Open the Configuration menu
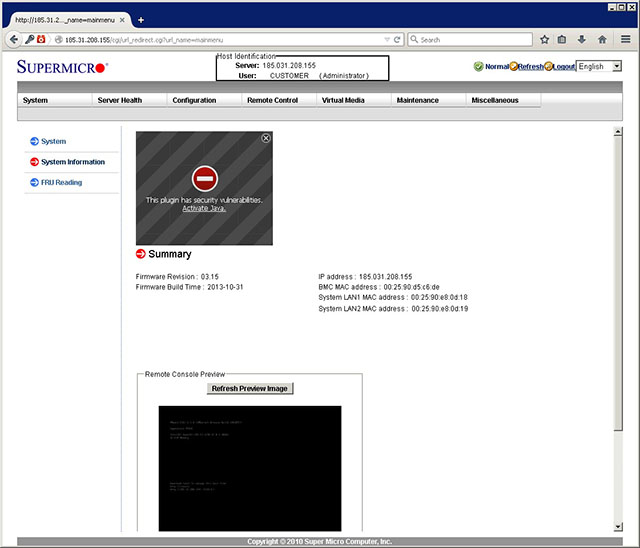The image size is (640, 548). (204, 100)
